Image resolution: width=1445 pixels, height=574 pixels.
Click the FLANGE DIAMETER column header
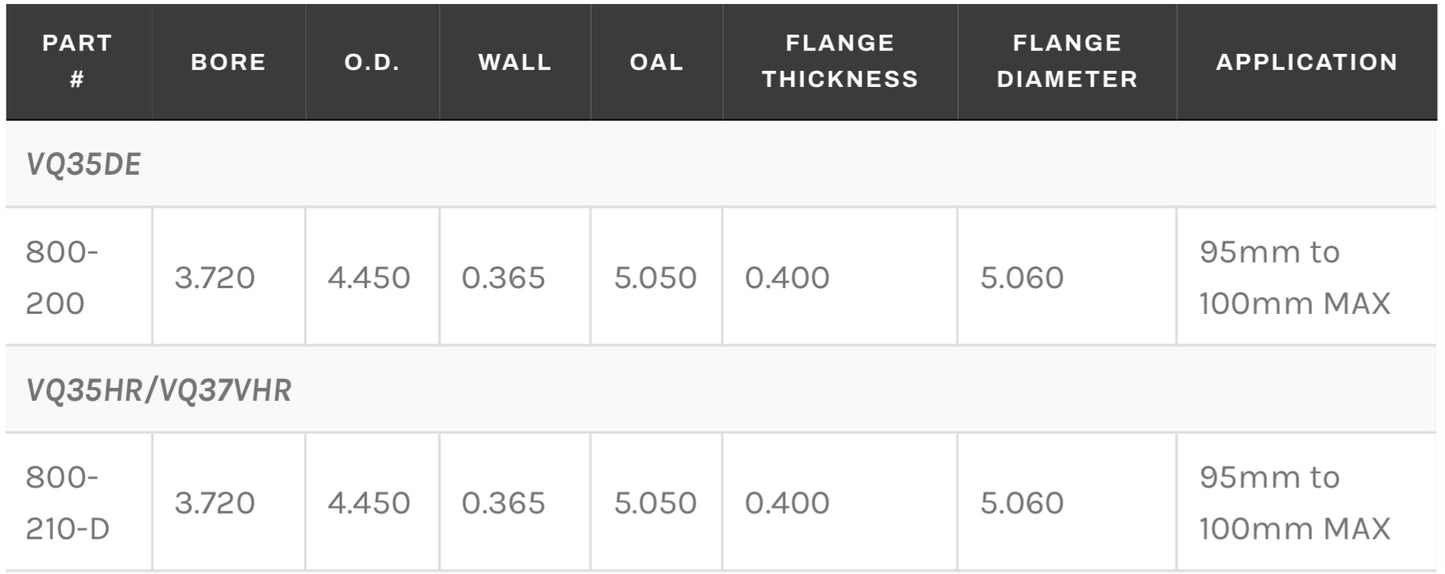point(1066,61)
